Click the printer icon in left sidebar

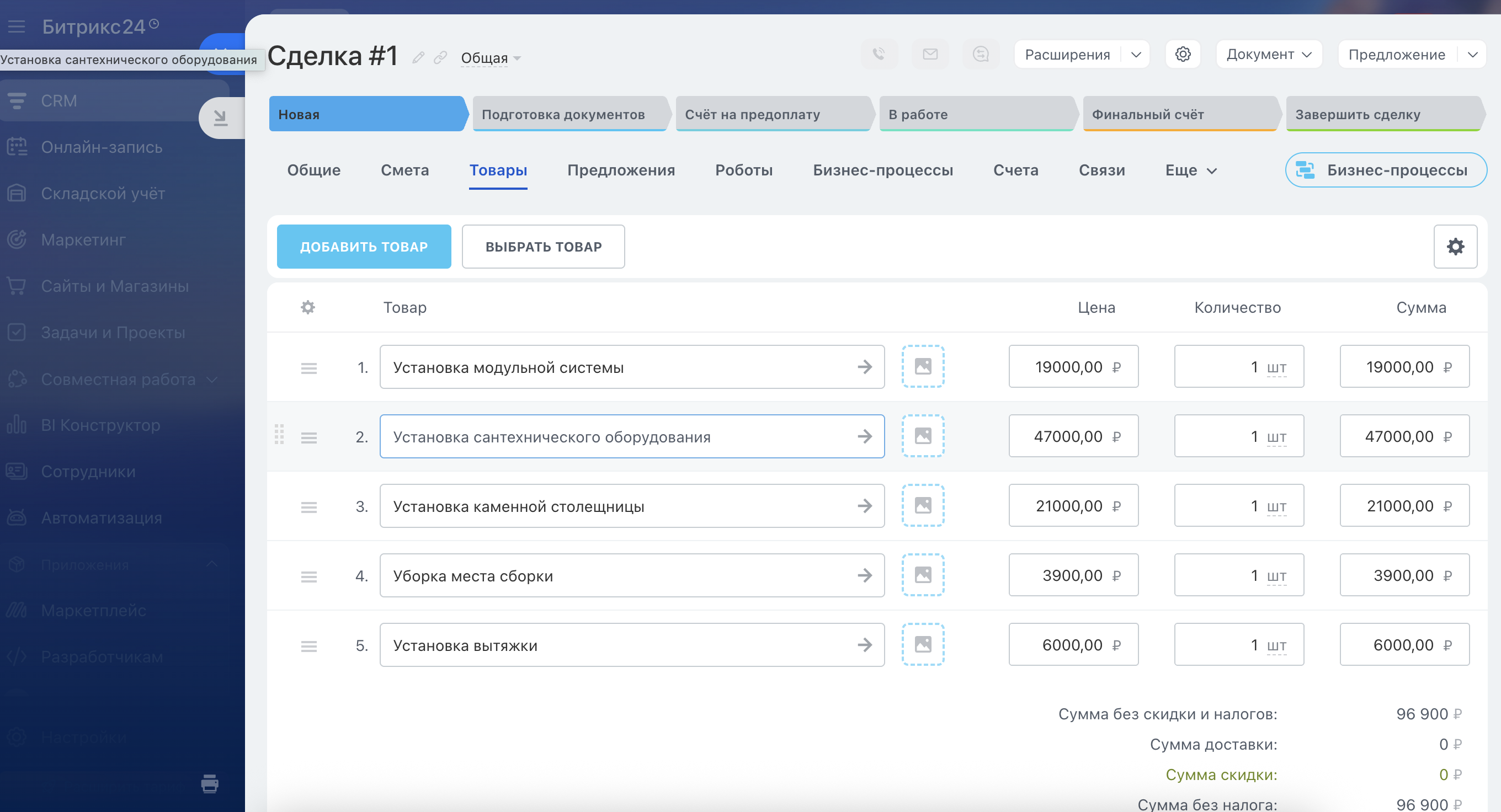[x=210, y=783]
